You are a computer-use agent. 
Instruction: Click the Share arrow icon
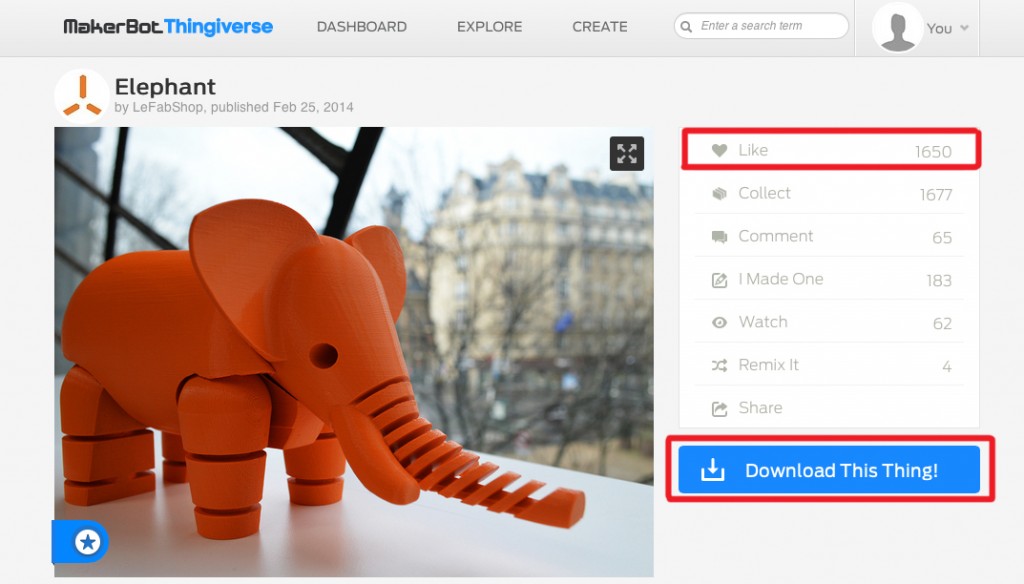point(719,409)
